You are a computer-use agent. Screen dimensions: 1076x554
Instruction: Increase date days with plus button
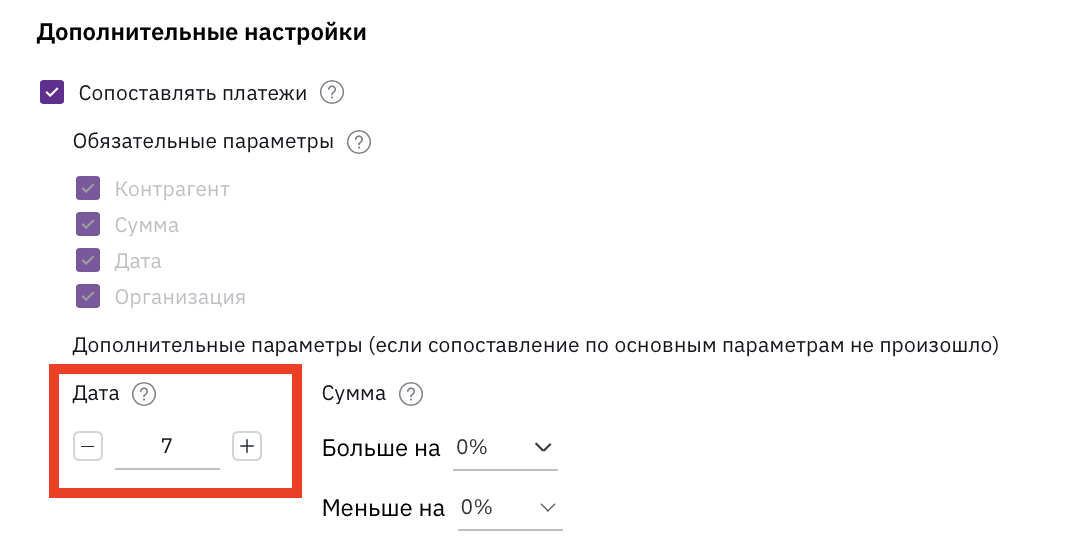[247, 446]
